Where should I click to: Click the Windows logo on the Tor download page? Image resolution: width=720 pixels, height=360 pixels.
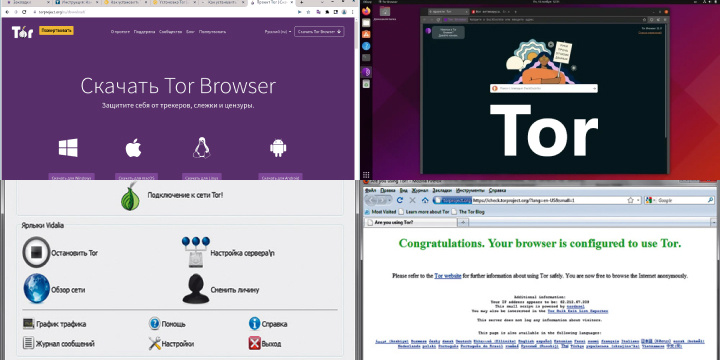[68, 148]
